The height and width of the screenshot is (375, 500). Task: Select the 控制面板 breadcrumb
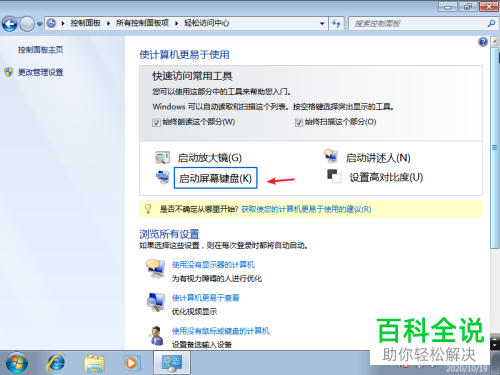coord(85,23)
